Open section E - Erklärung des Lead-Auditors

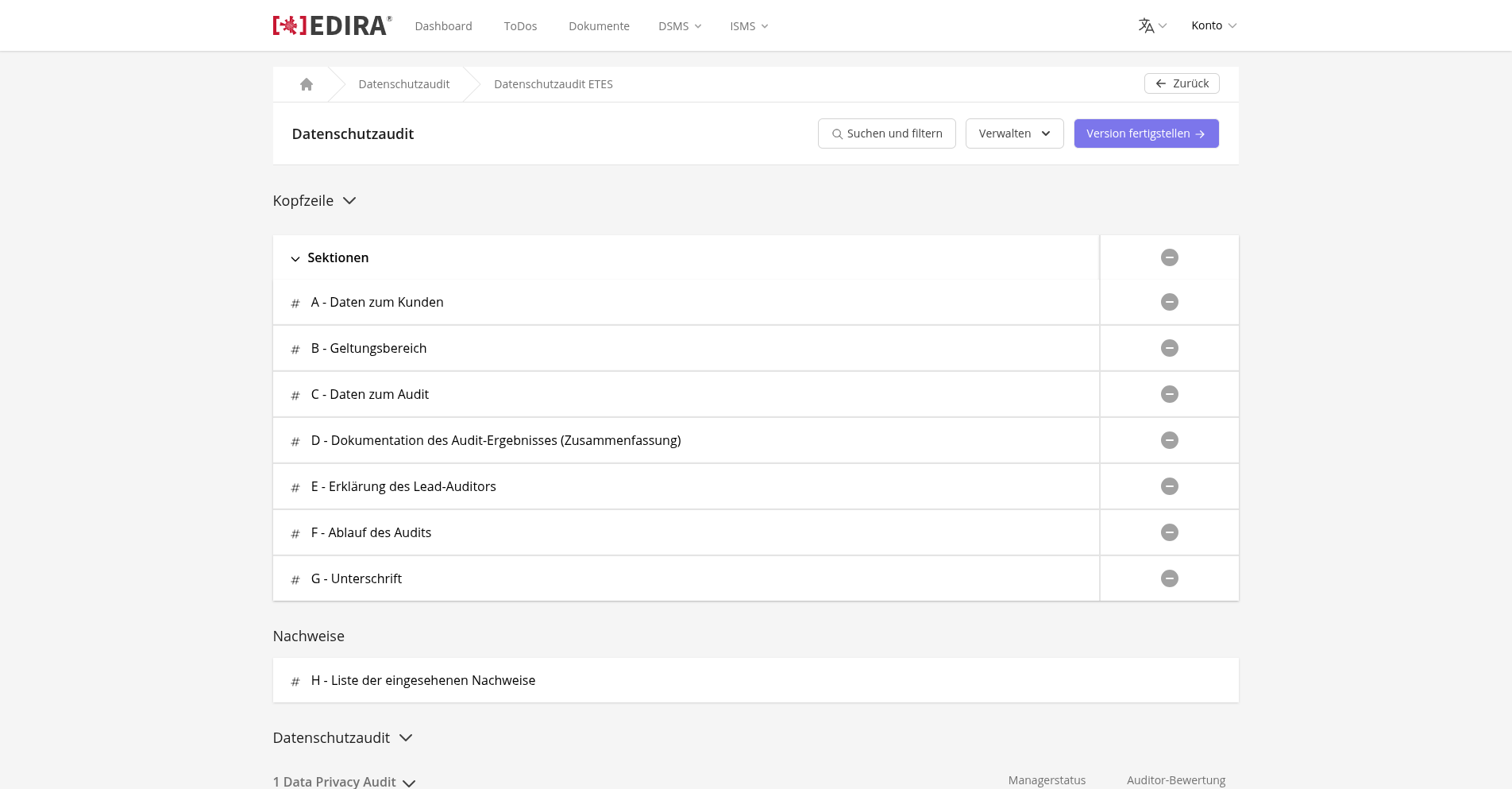pyautogui.click(x=403, y=486)
